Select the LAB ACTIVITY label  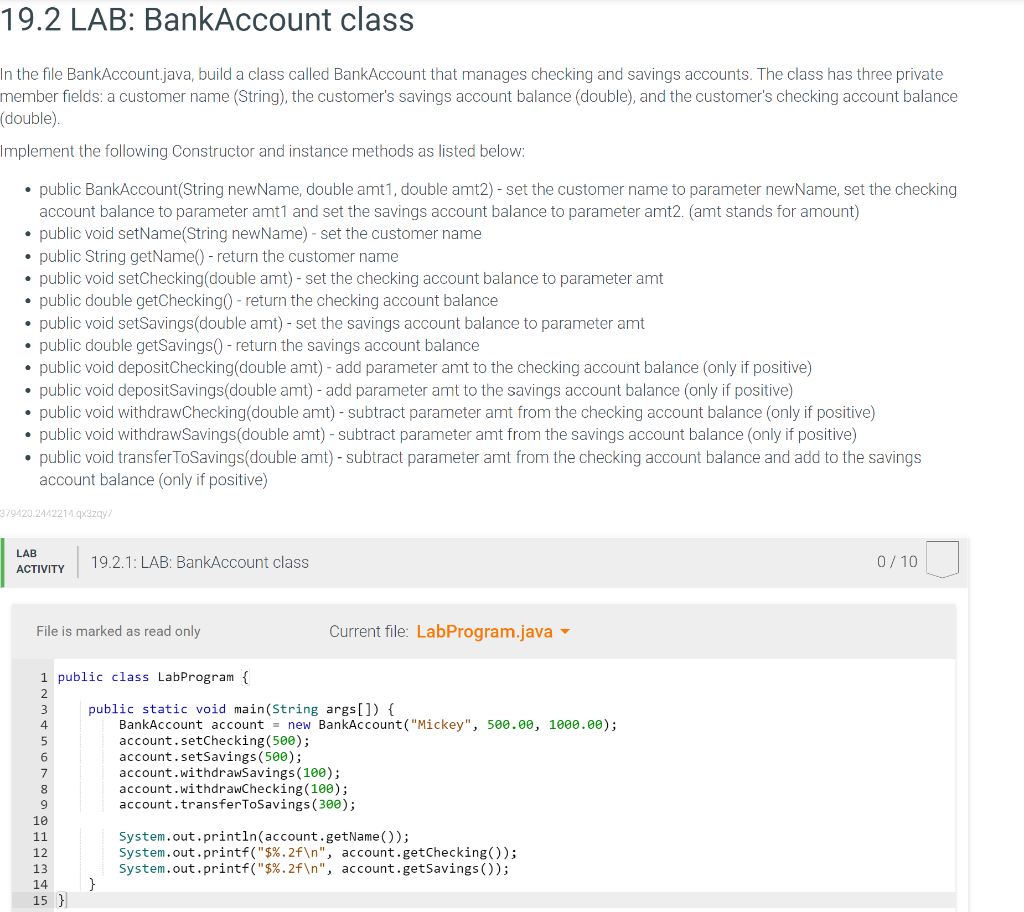coord(40,561)
